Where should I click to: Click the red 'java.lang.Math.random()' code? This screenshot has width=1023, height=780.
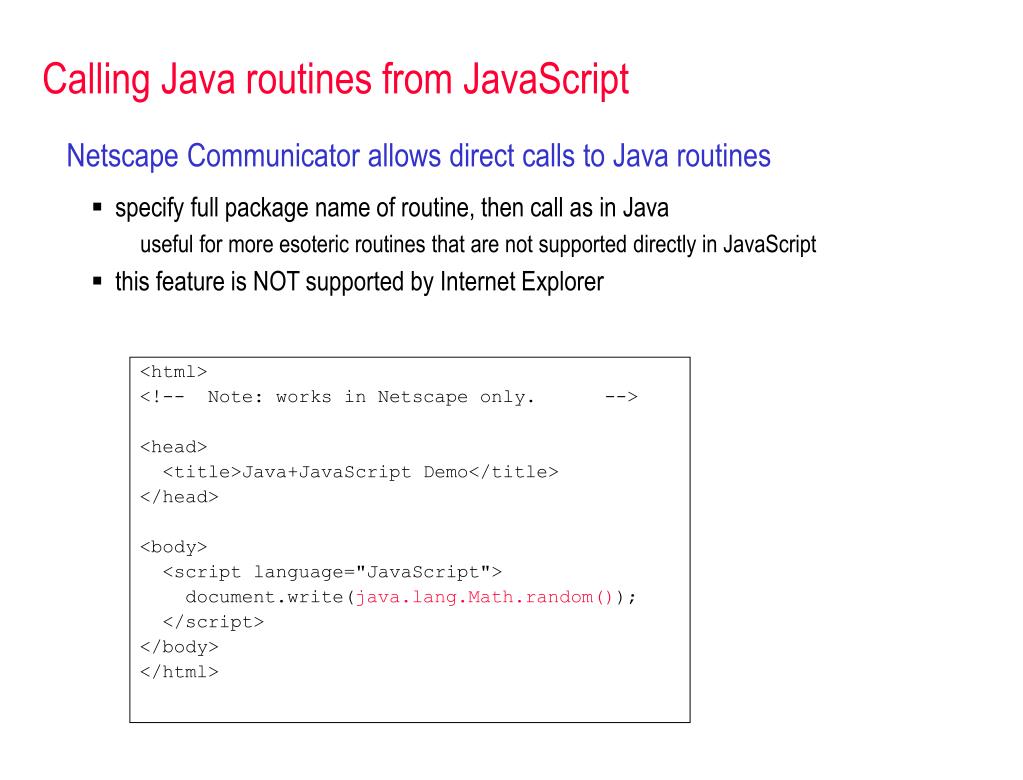click(x=484, y=597)
